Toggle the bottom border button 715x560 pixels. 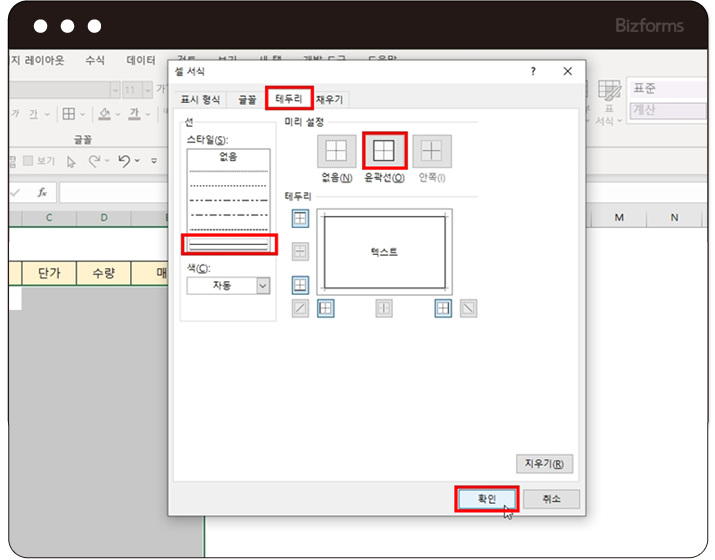pos(300,285)
